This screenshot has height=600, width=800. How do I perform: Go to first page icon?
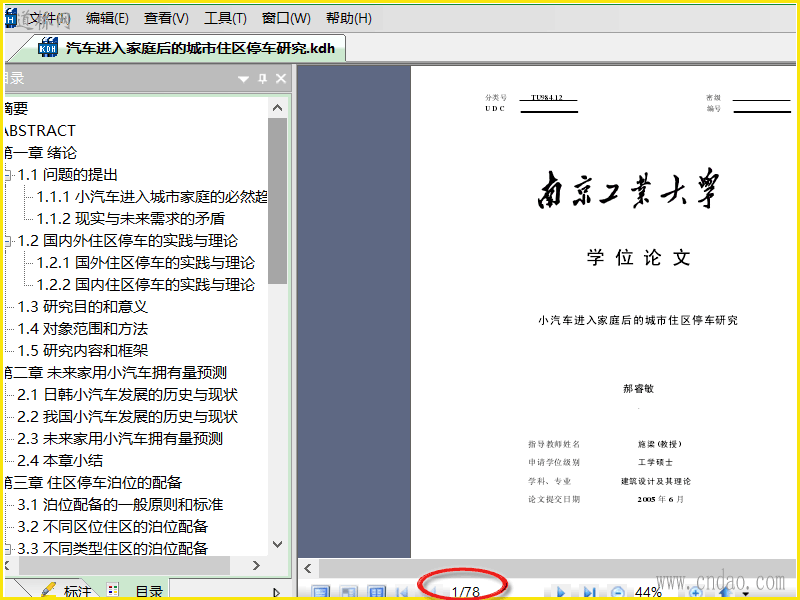[402, 592]
